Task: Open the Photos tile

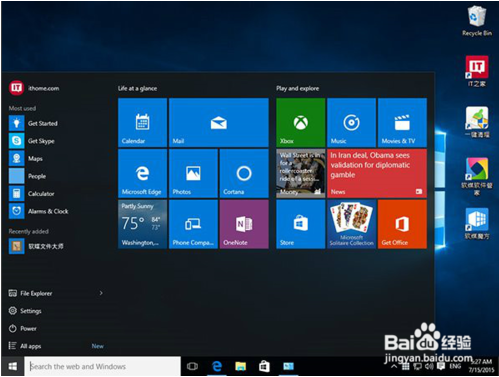Action: (193, 173)
